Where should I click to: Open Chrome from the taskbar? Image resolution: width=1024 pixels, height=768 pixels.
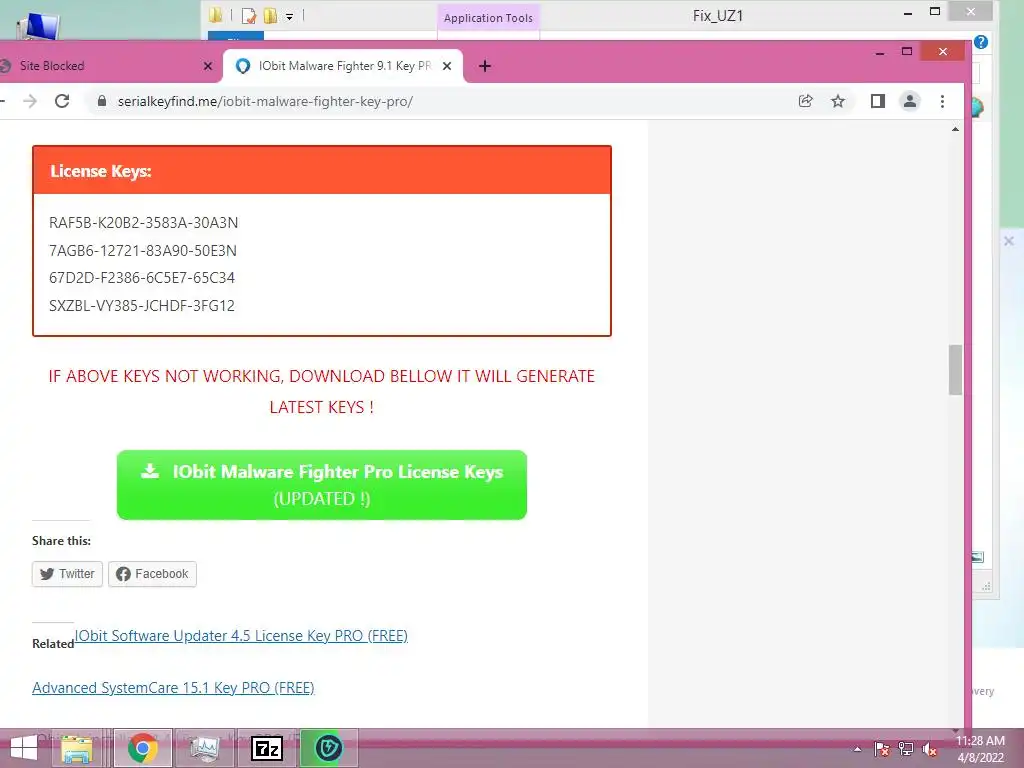(x=143, y=748)
